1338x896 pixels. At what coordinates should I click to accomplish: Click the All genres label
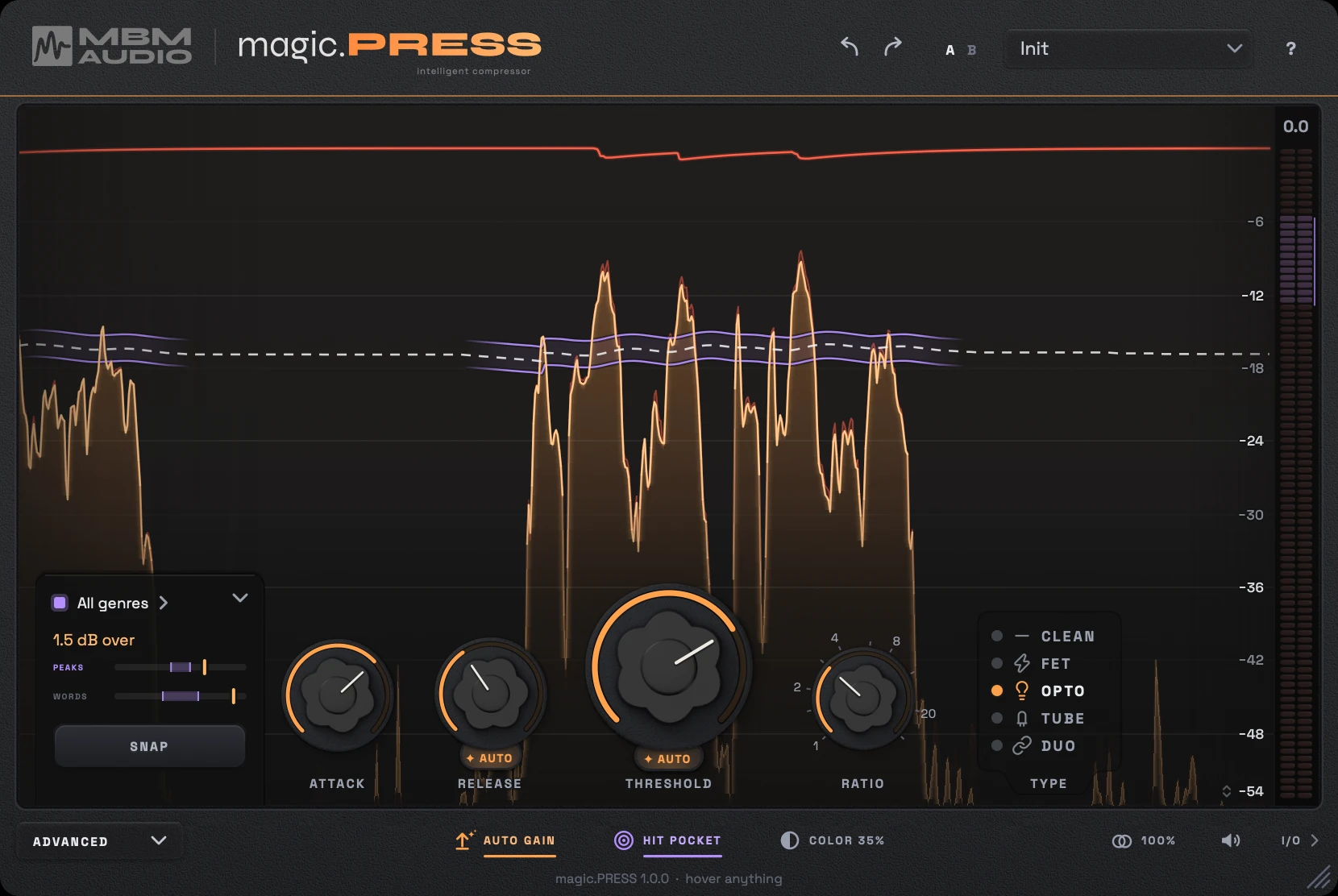tap(113, 603)
